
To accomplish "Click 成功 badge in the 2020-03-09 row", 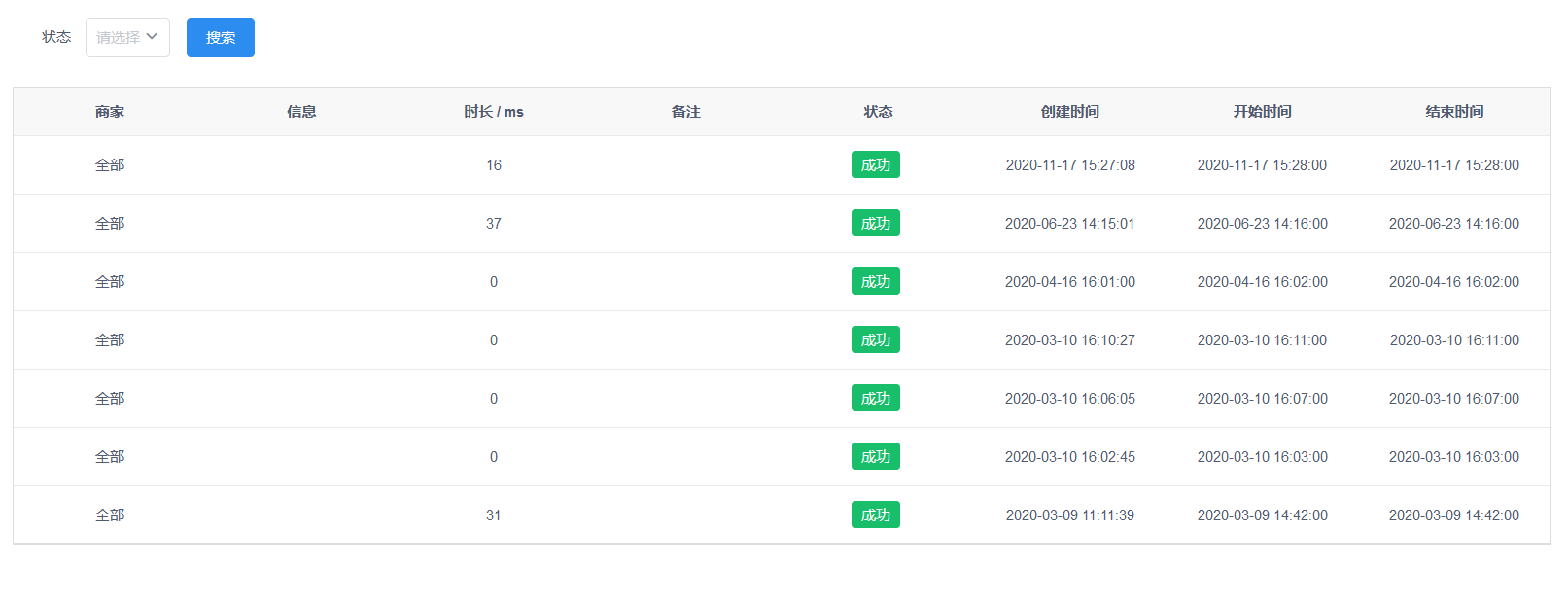I will (876, 515).
